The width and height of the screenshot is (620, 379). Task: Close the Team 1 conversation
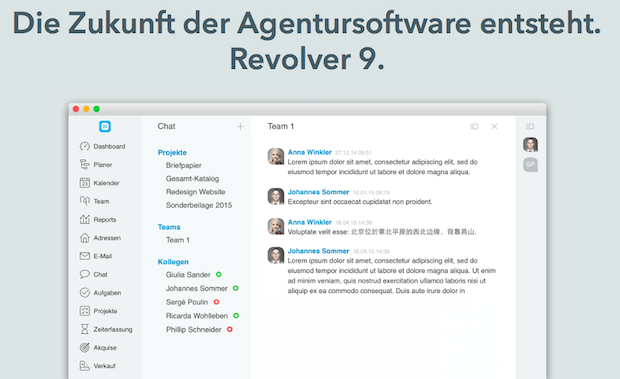[494, 126]
